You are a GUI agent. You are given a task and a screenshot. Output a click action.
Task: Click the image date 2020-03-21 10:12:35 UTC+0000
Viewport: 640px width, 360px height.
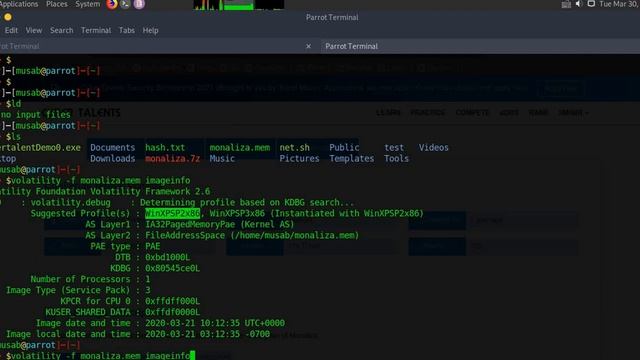[x=215, y=323]
